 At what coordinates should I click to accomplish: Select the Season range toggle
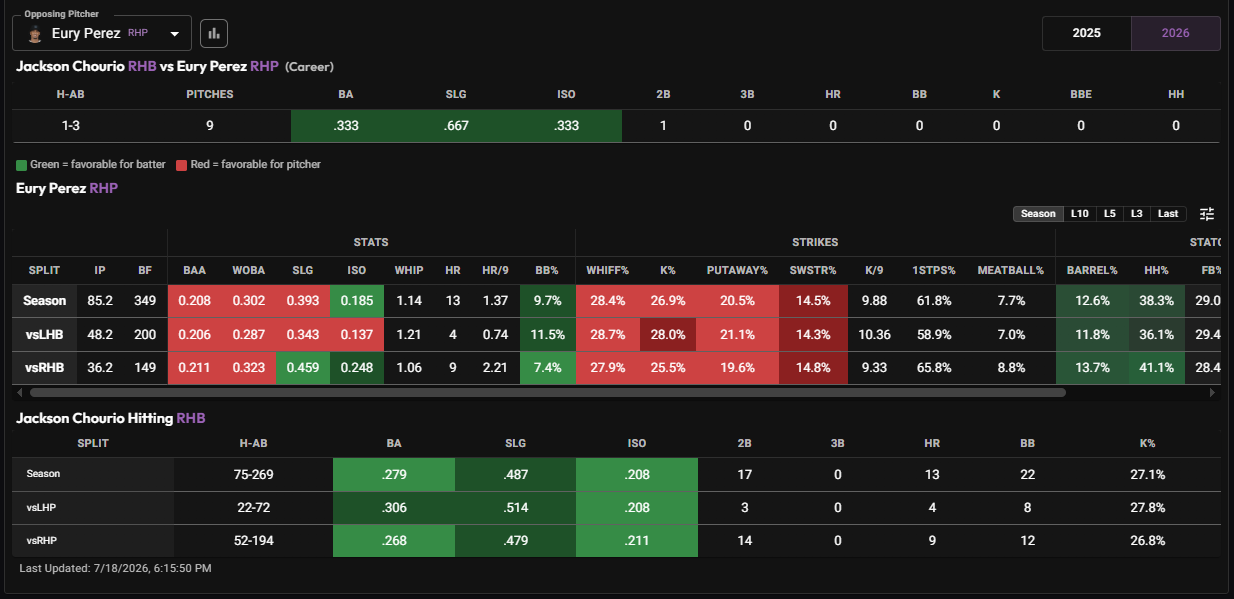1038,214
